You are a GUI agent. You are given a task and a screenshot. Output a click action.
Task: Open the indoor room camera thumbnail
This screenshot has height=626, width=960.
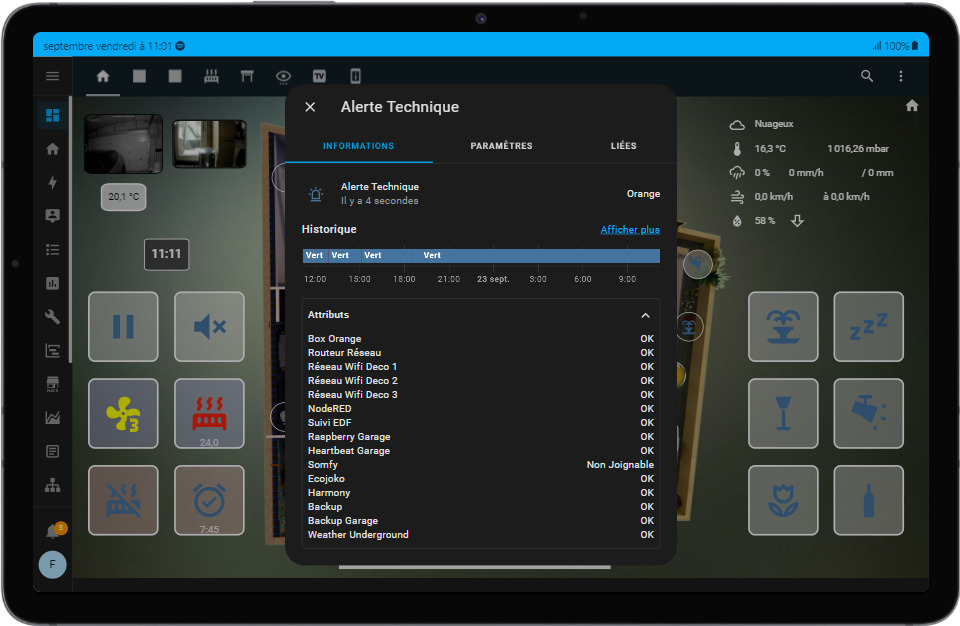coord(209,144)
